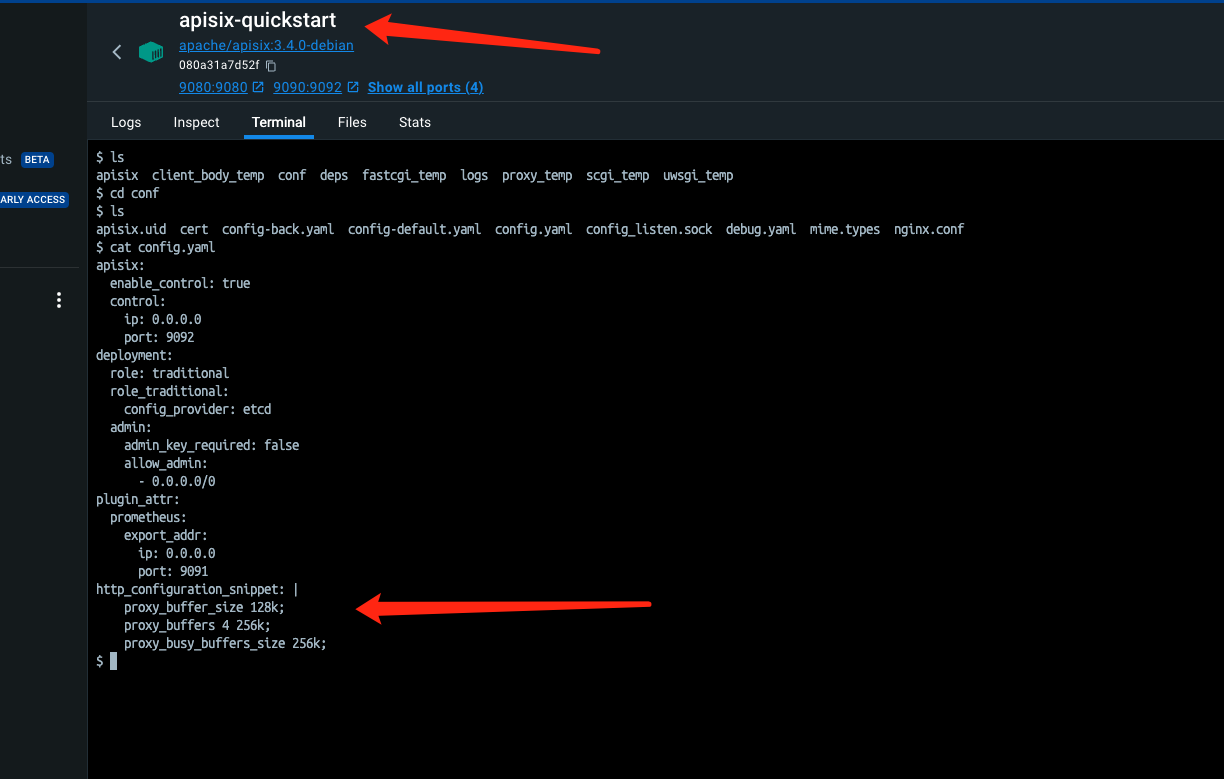Click the 'deployment:' line
Viewport: 1224px width, 779px height.
(x=134, y=355)
